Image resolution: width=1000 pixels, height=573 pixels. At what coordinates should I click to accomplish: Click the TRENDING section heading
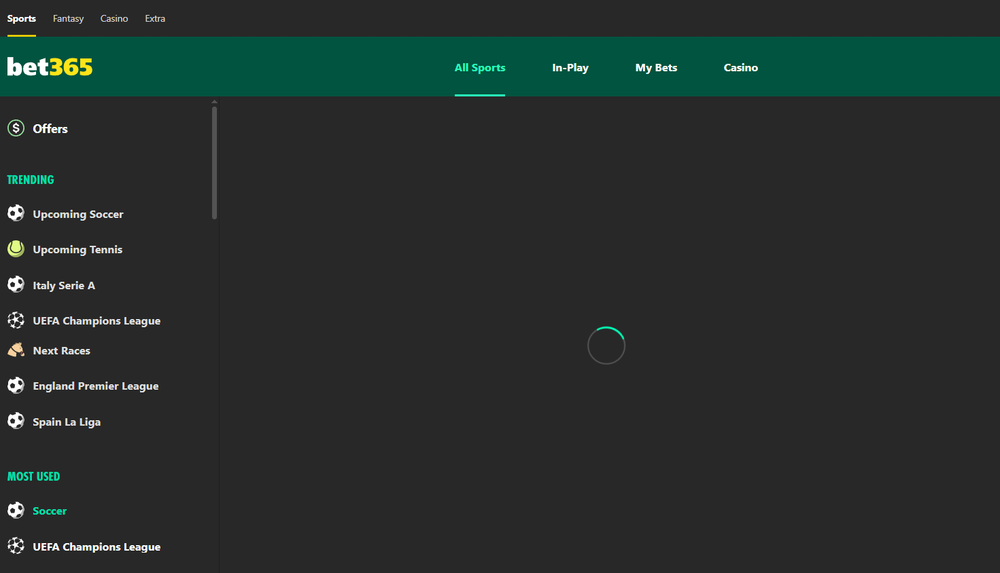tap(31, 180)
